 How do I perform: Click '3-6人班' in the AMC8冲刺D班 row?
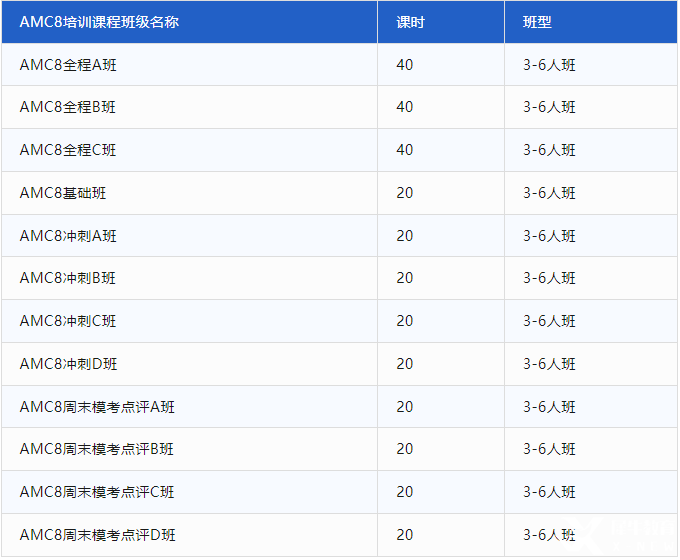click(x=549, y=364)
